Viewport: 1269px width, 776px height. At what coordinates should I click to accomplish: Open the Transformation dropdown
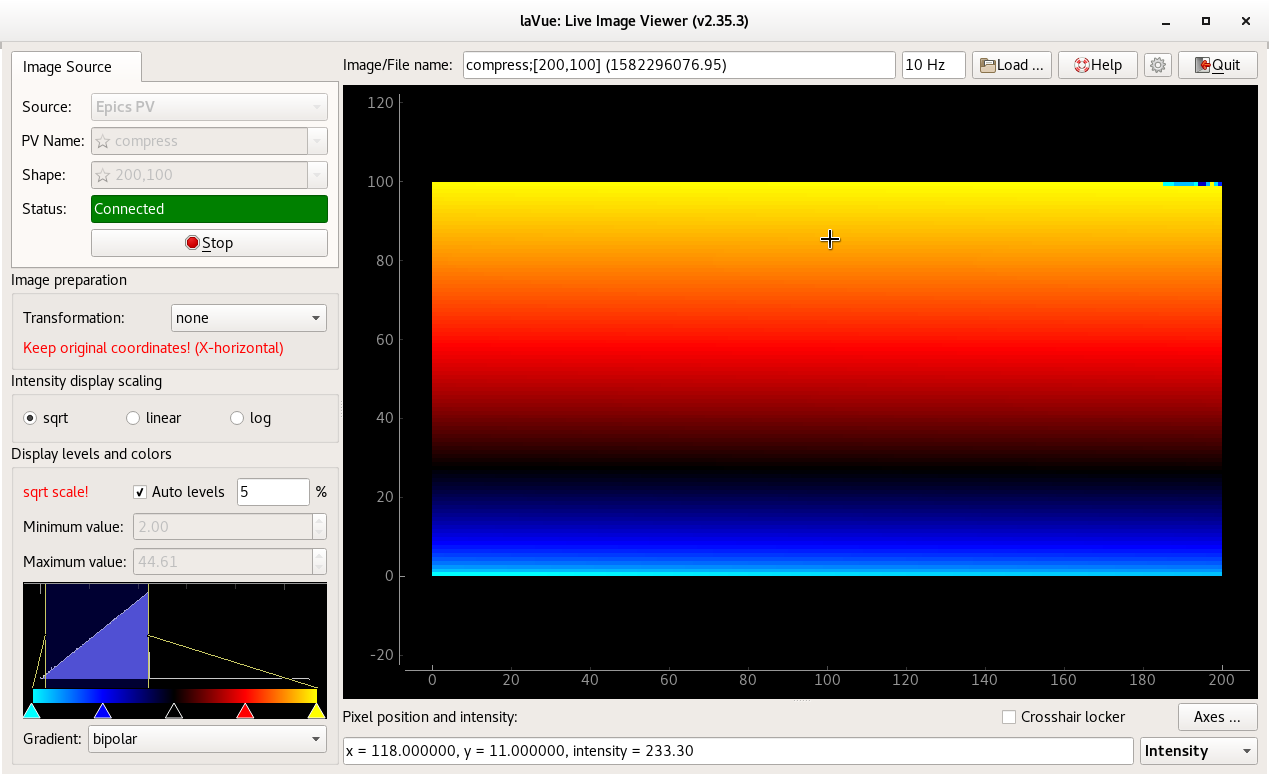(249, 318)
